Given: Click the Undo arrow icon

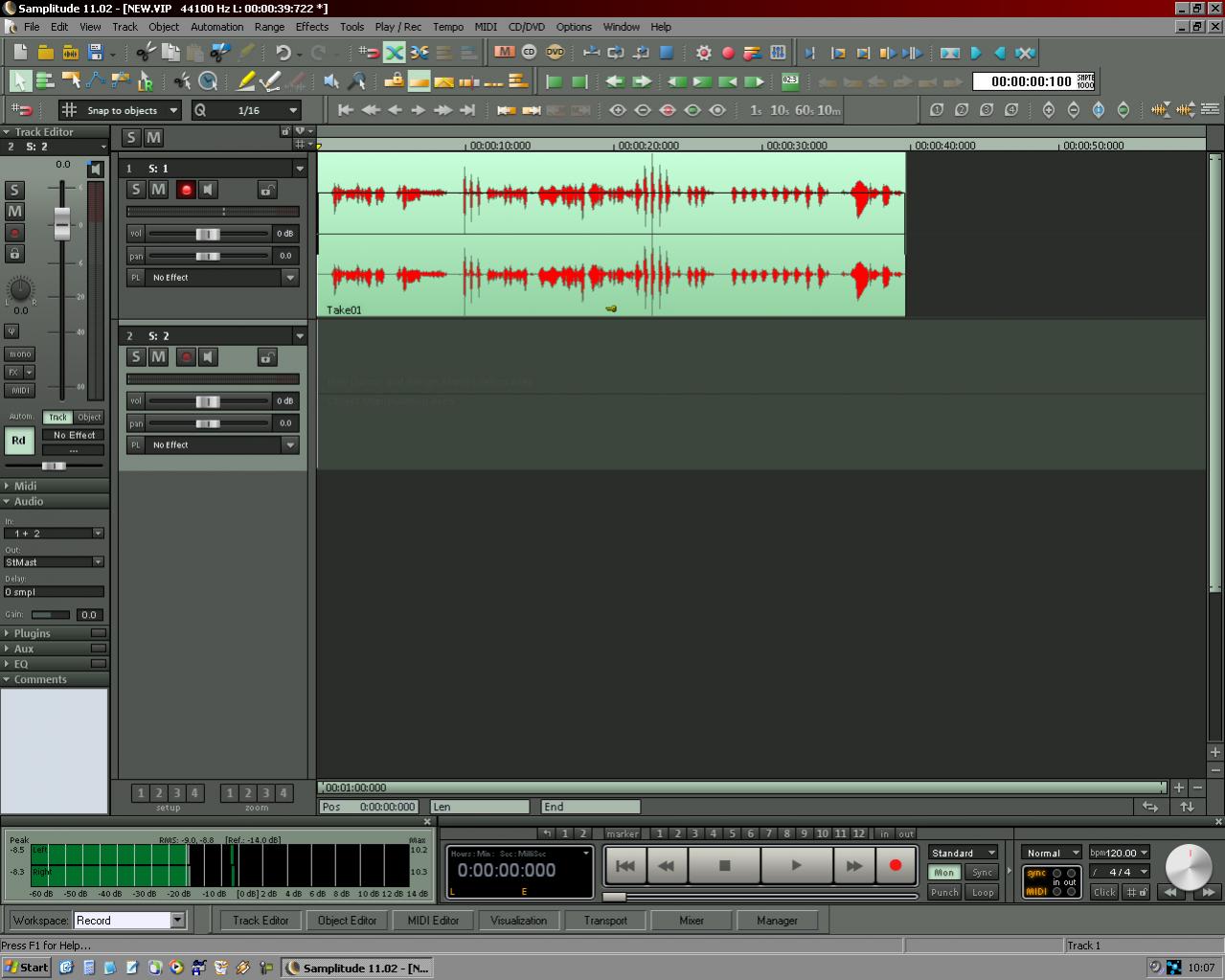Looking at the screenshot, I should point(283,53).
